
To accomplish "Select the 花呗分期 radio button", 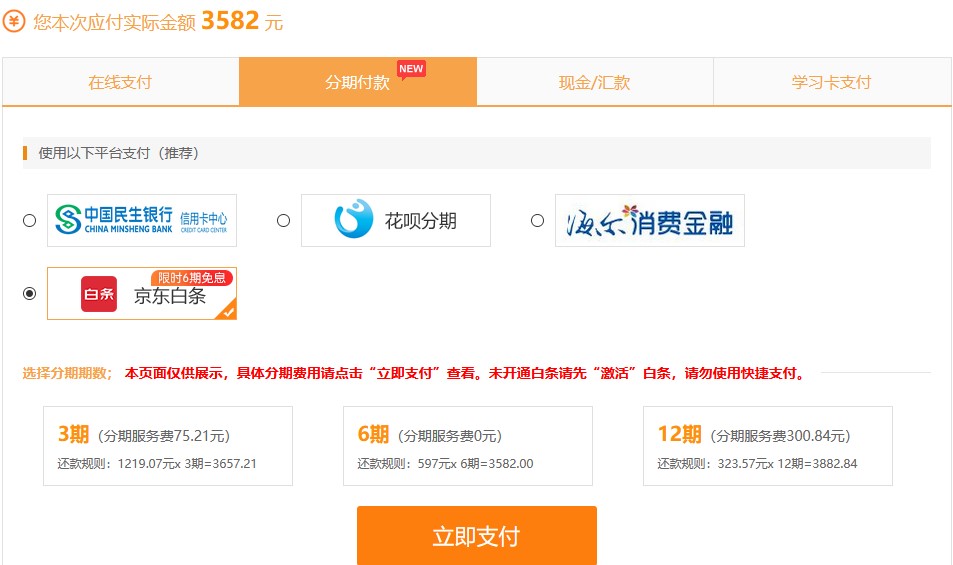I will [283, 220].
